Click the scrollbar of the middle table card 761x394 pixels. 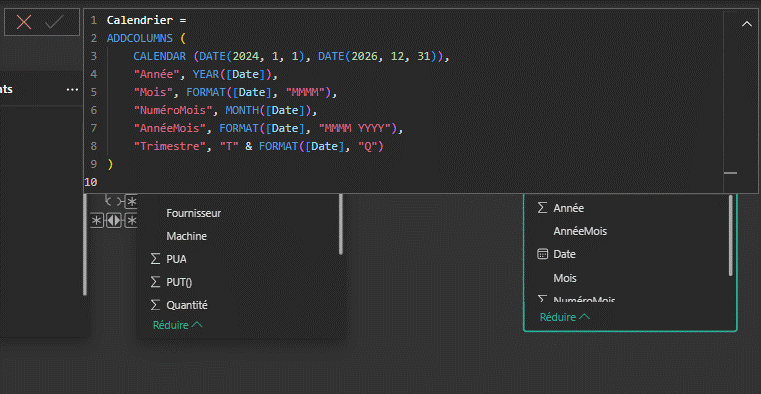pos(341,224)
